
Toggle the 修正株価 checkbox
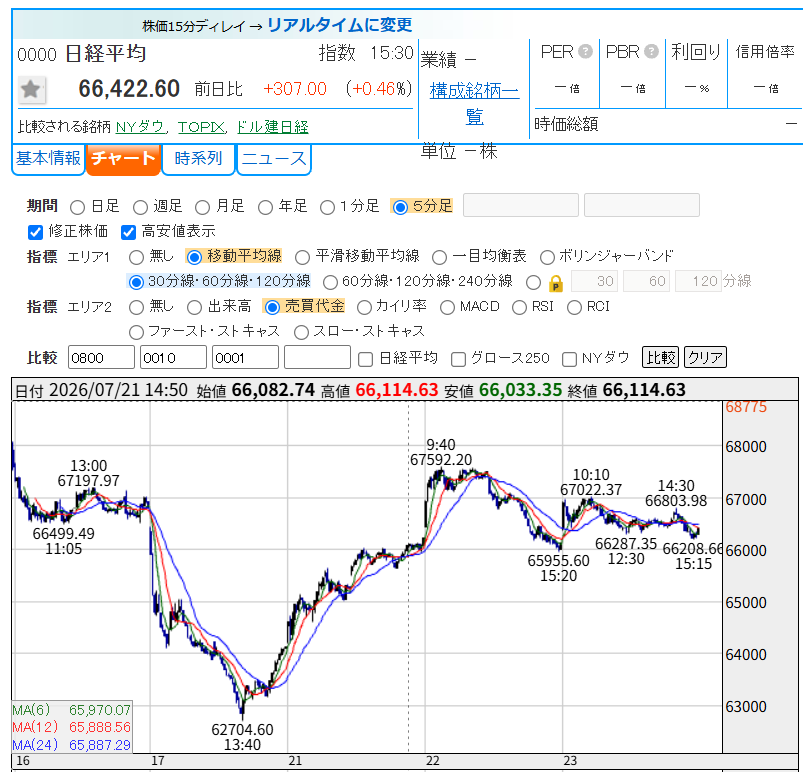pos(35,232)
